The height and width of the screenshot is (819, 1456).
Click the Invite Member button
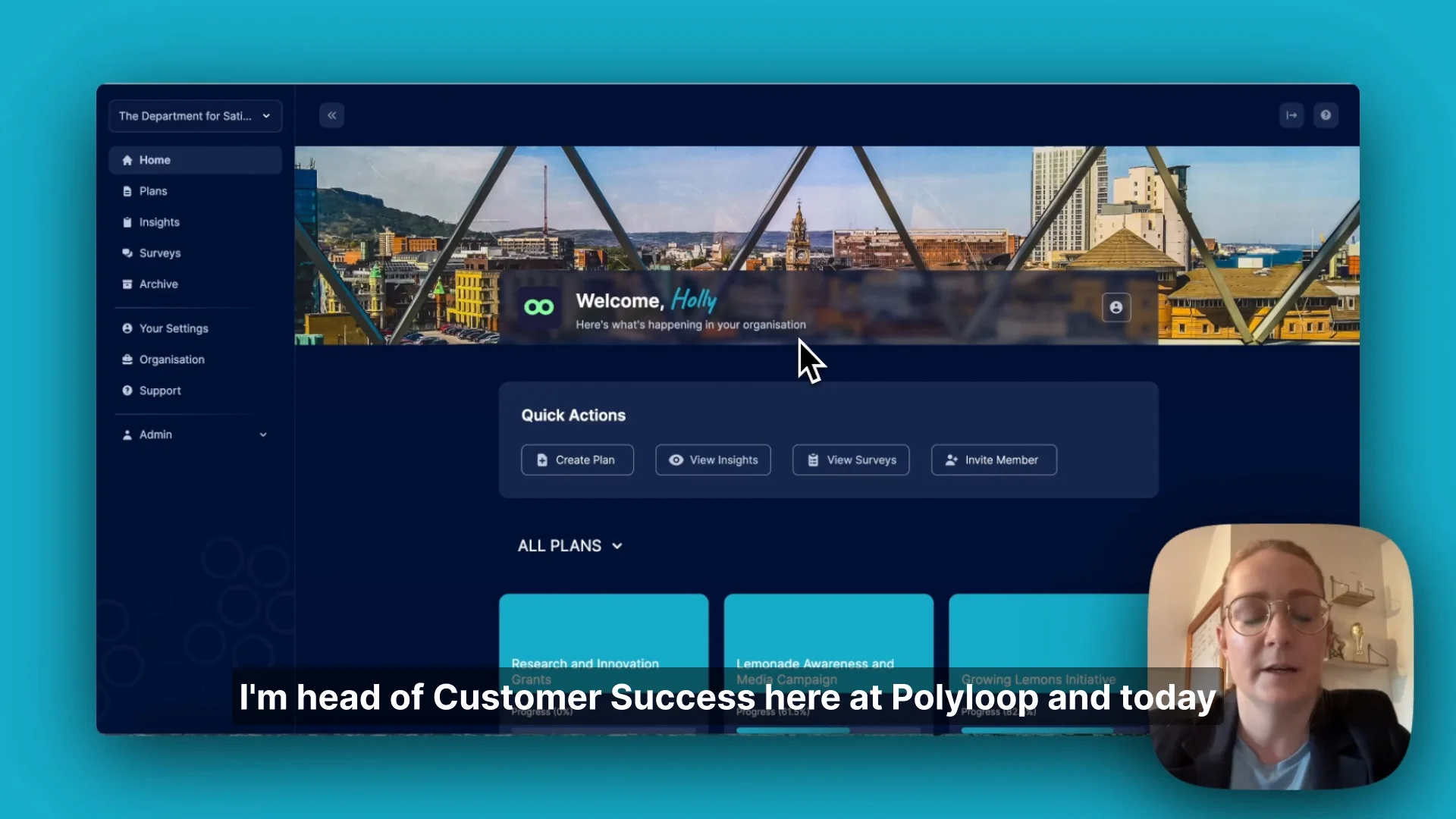click(x=993, y=460)
